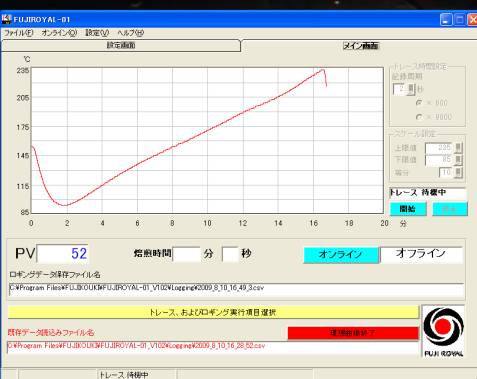477x379 pixels.
Task: Click the 焙煎時間 minutes (分) field
Action: (186, 254)
